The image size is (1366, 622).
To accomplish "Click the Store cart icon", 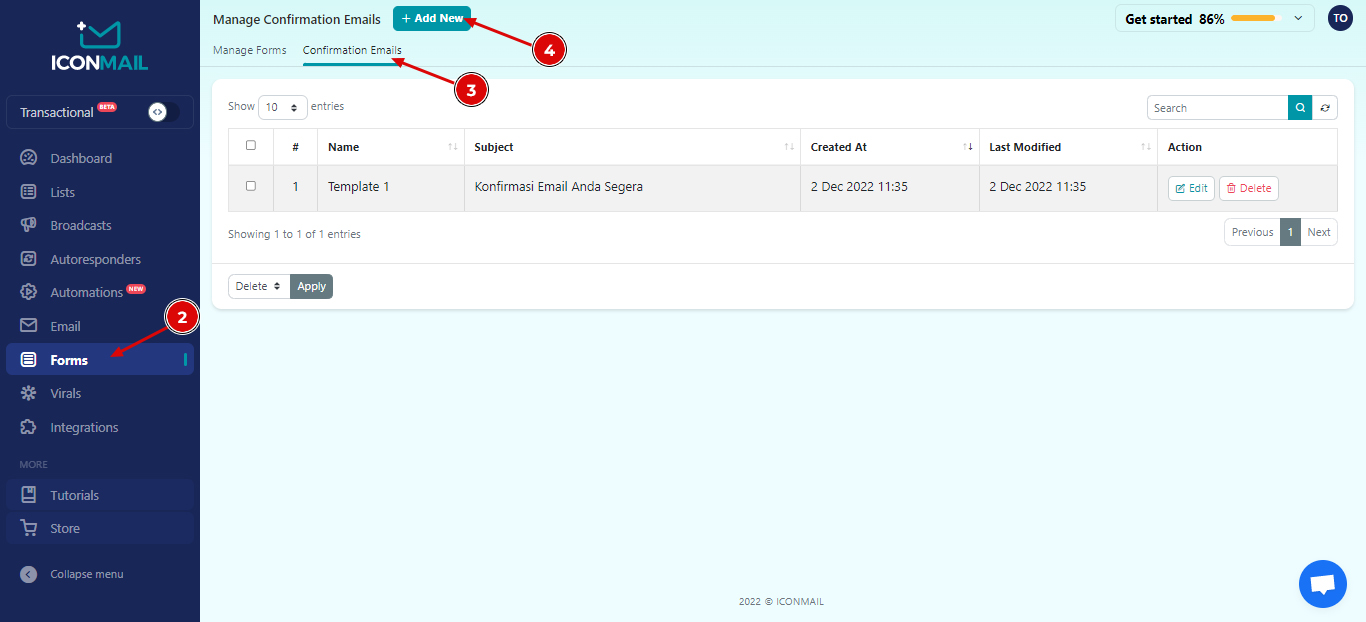I will coord(29,528).
